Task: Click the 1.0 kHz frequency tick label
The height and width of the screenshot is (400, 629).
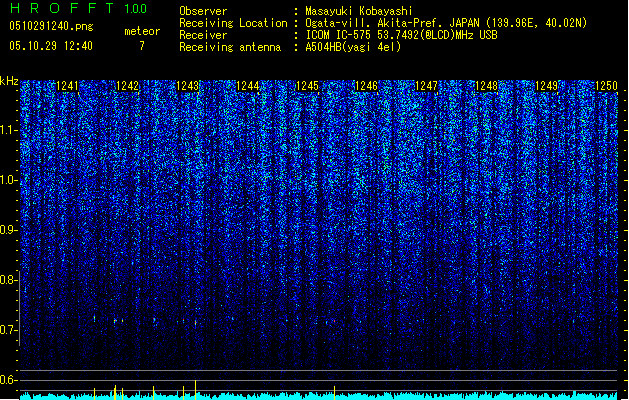Action: pos(9,180)
